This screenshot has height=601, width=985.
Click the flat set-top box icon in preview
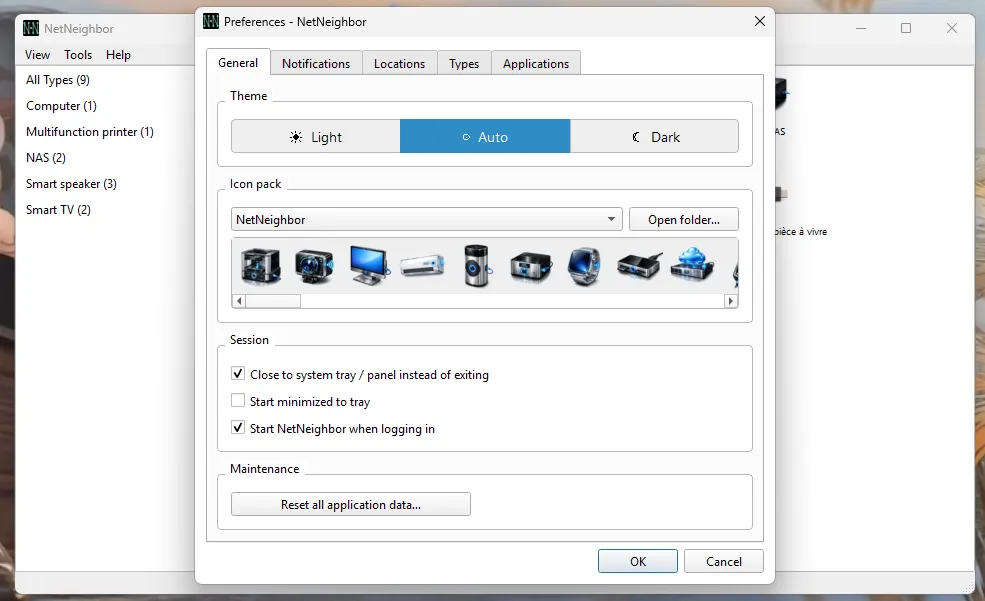pyautogui.click(x=639, y=266)
